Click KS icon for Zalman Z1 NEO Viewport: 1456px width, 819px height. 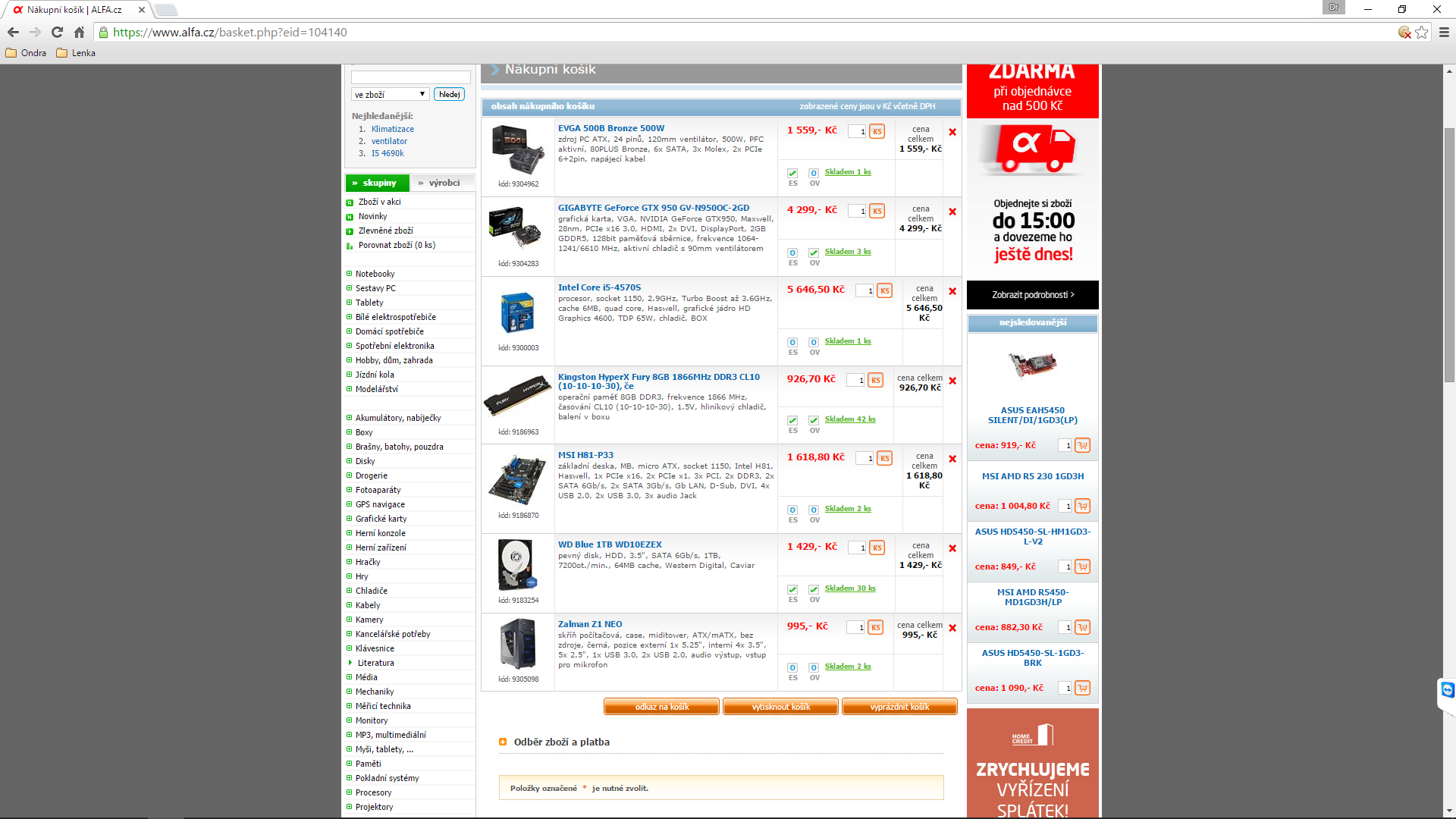(x=876, y=627)
